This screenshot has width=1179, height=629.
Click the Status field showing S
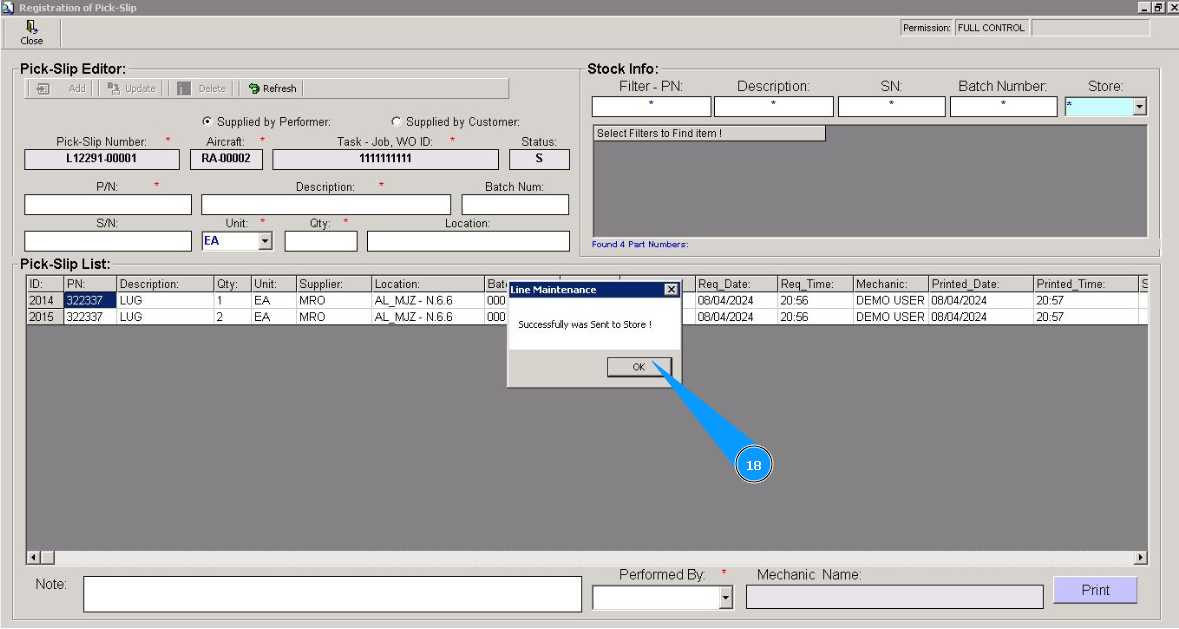click(539, 159)
